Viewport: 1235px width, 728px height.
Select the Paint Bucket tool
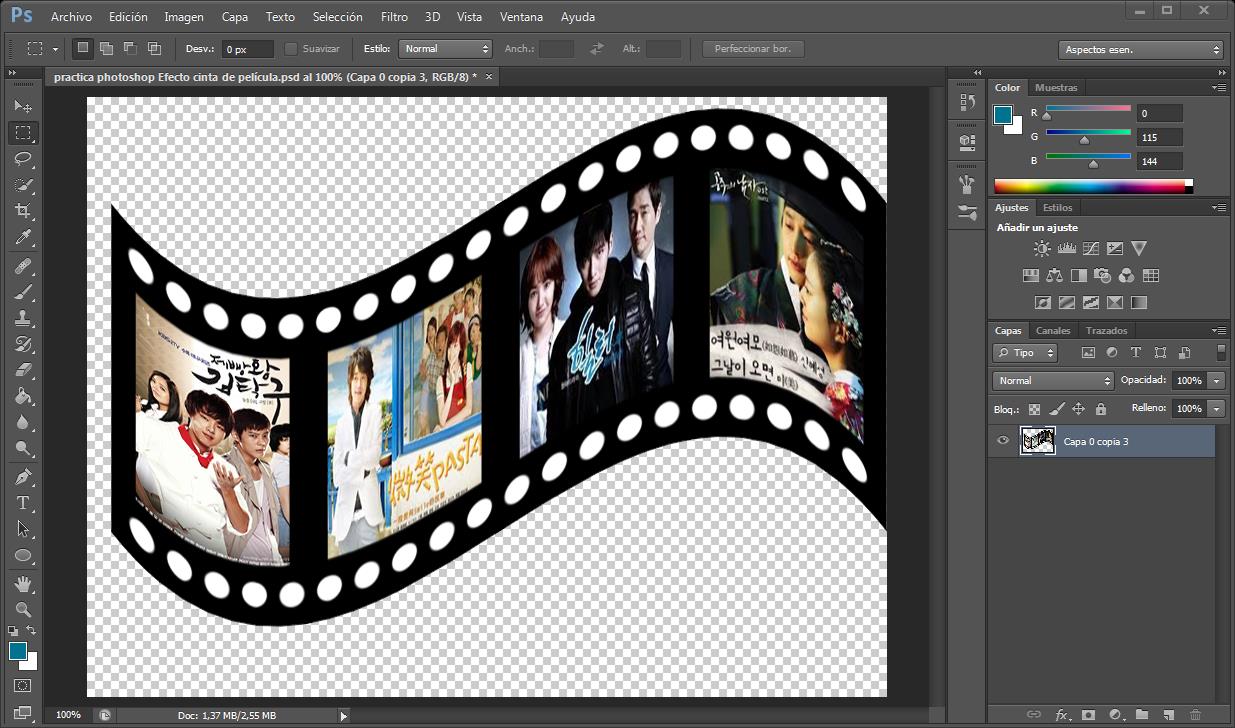click(x=23, y=397)
